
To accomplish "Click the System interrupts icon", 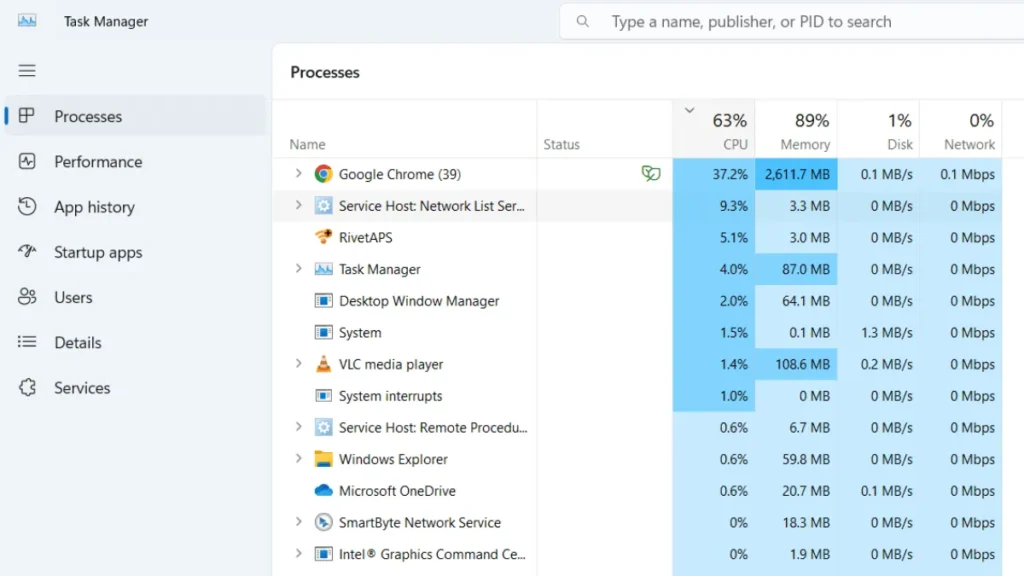I will click(323, 396).
